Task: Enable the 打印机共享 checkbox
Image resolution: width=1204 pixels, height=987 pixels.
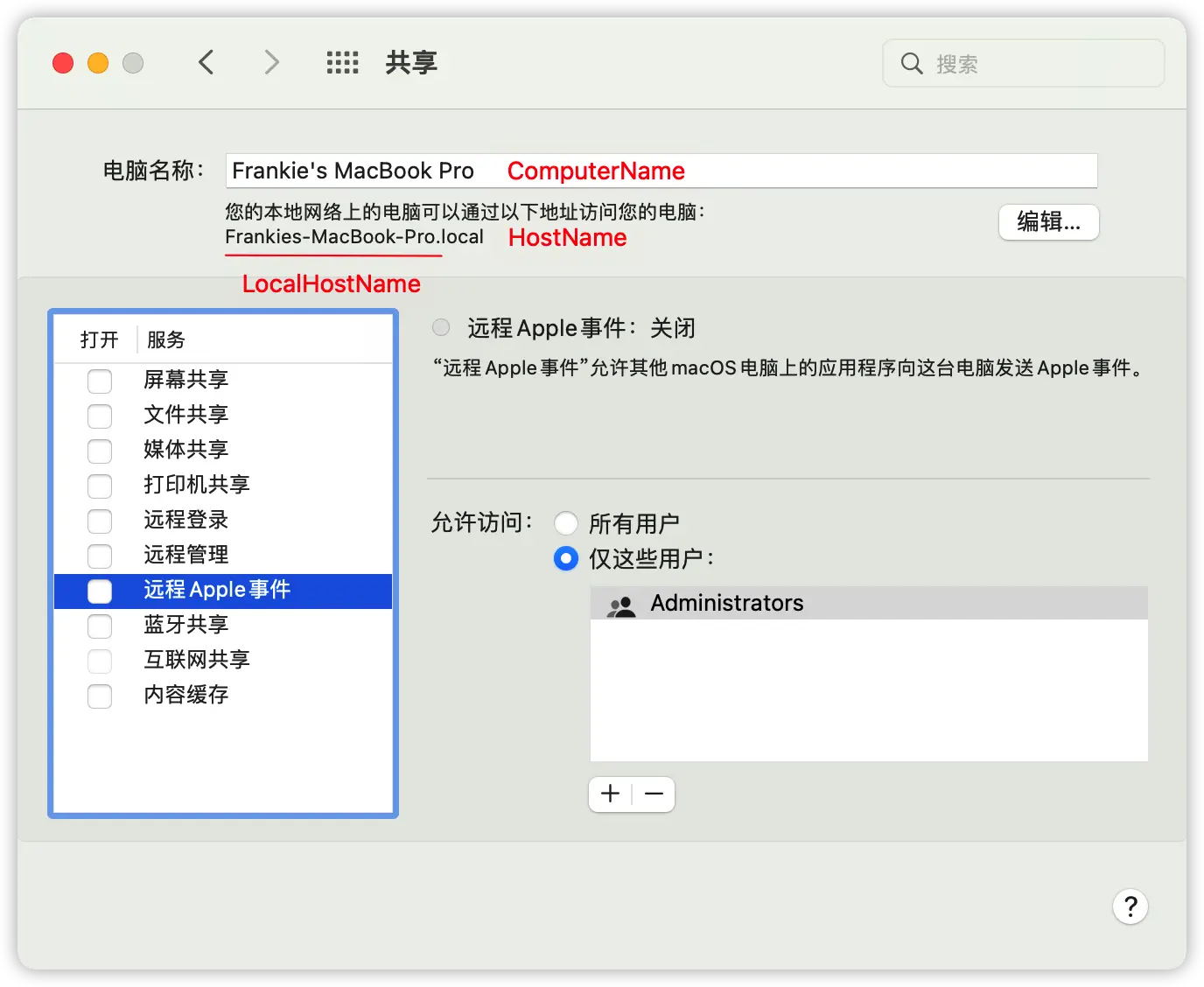Action: (100, 486)
